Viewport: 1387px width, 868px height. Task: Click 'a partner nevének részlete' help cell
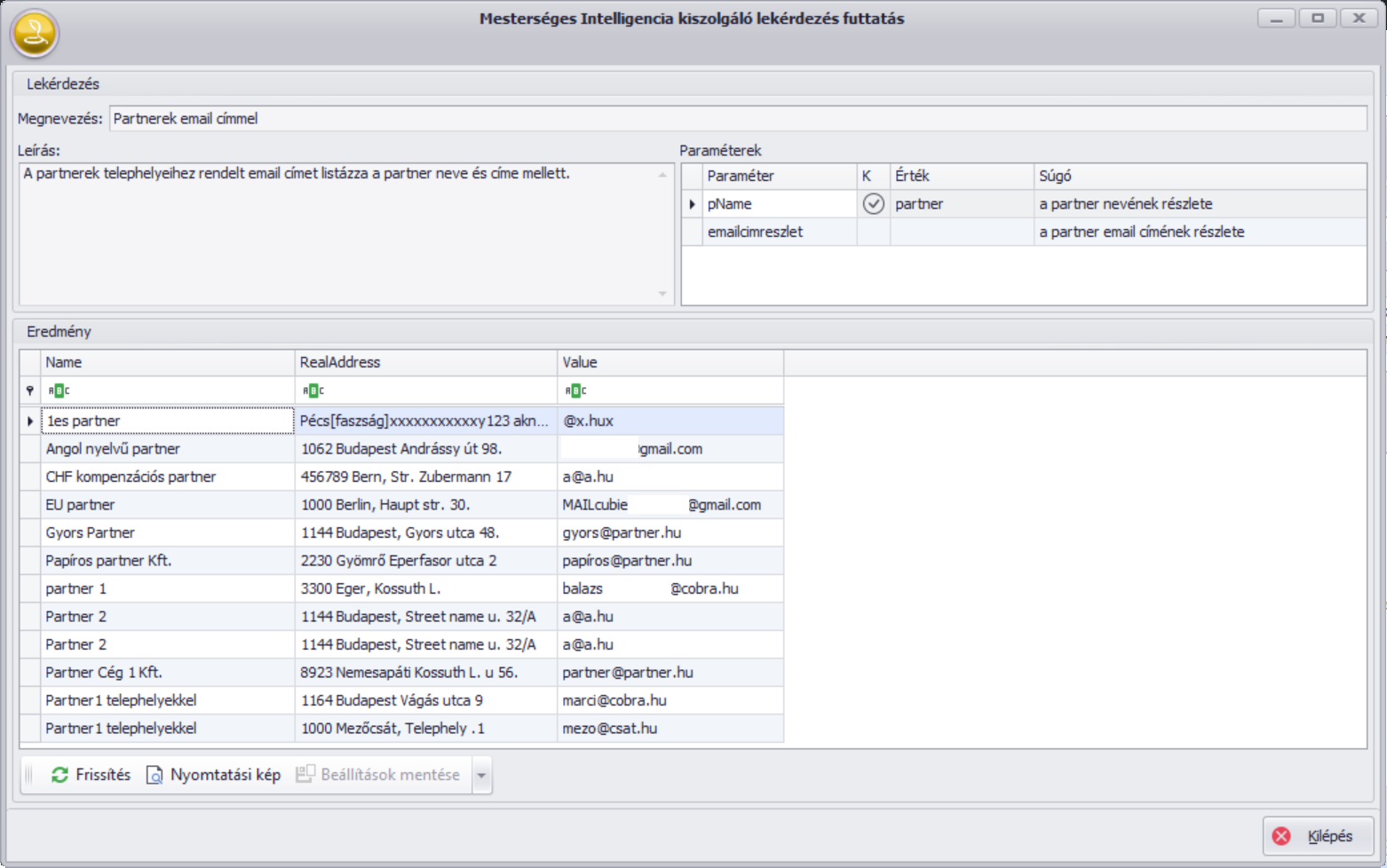coord(1201,204)
